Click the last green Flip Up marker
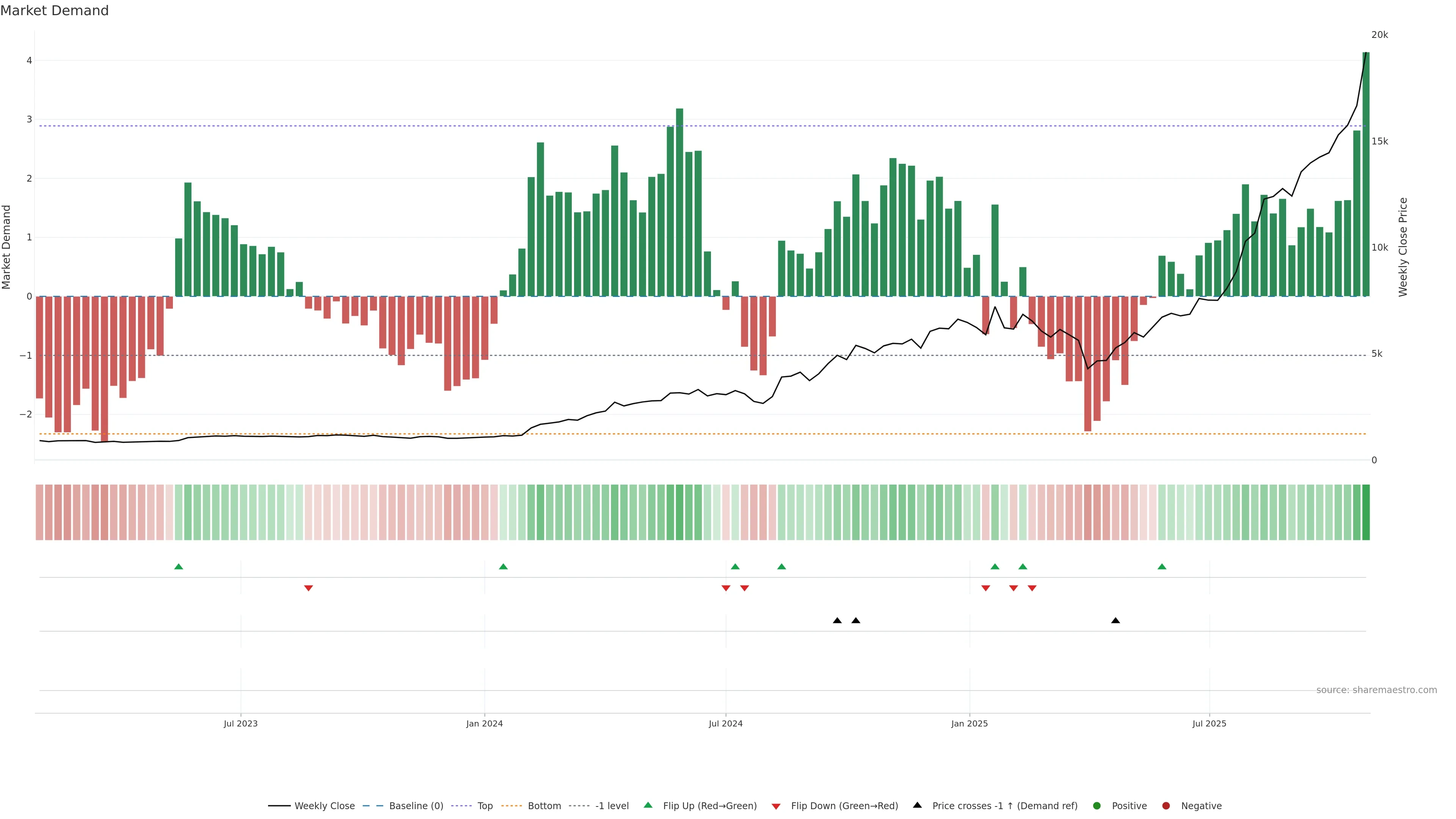 pyautogui.click(x=1162, y=567)
